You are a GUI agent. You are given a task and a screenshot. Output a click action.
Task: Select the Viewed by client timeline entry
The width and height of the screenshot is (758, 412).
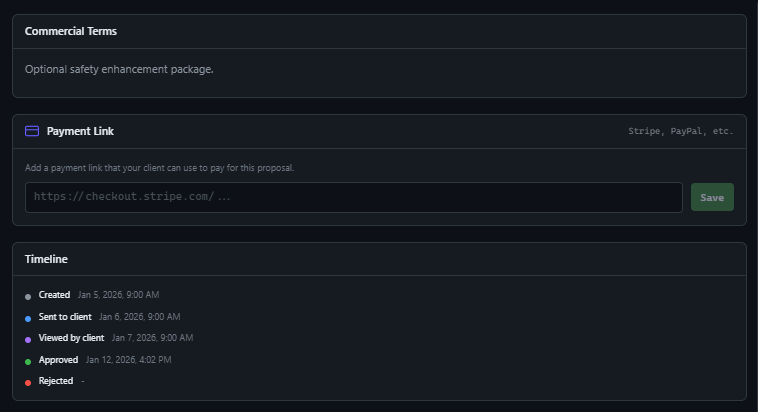click(71, 338)
